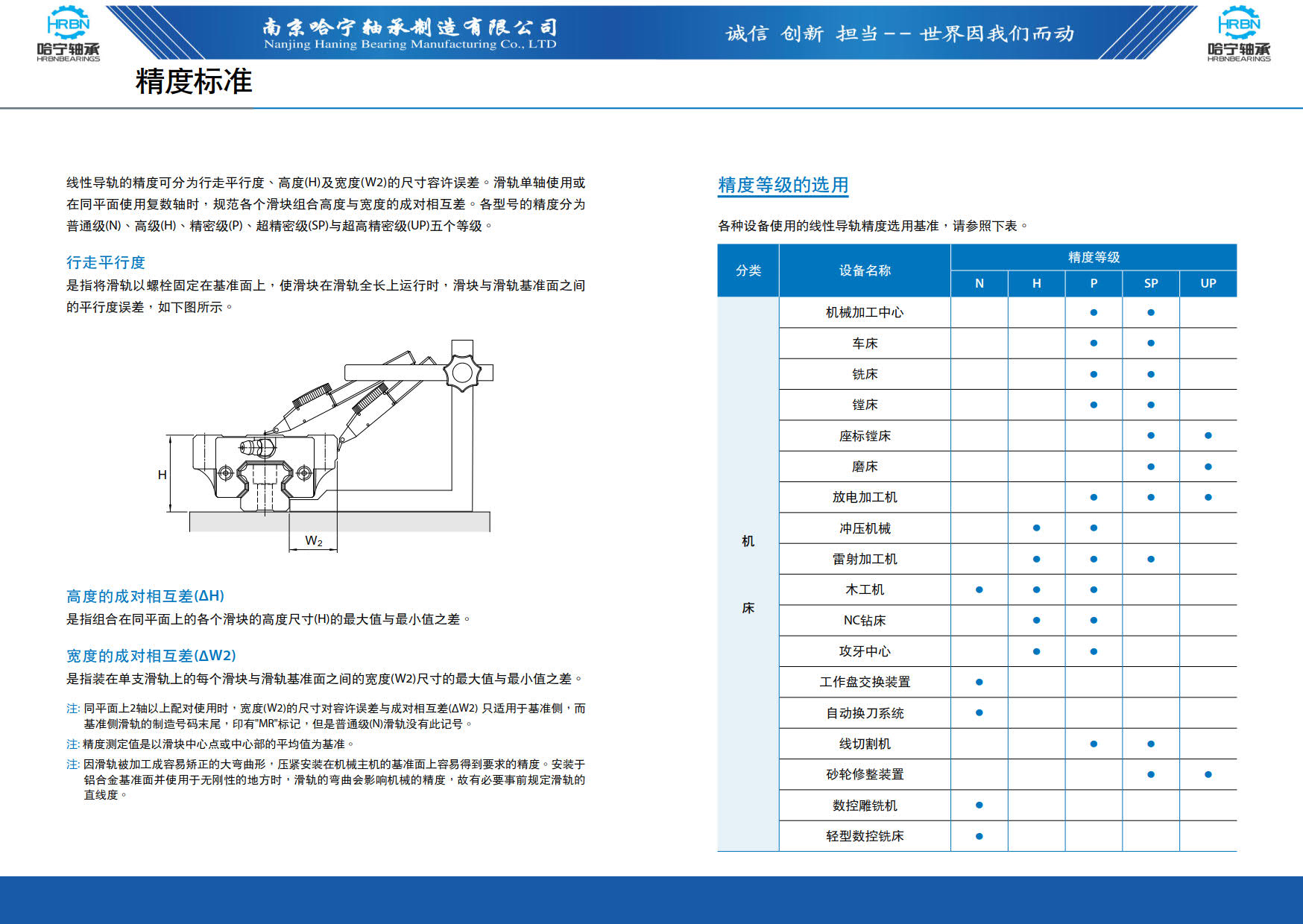Click the table header 设备名称
Viewport: 1303px width, 924px height.
pyautogui.click(x=865, y=270)
